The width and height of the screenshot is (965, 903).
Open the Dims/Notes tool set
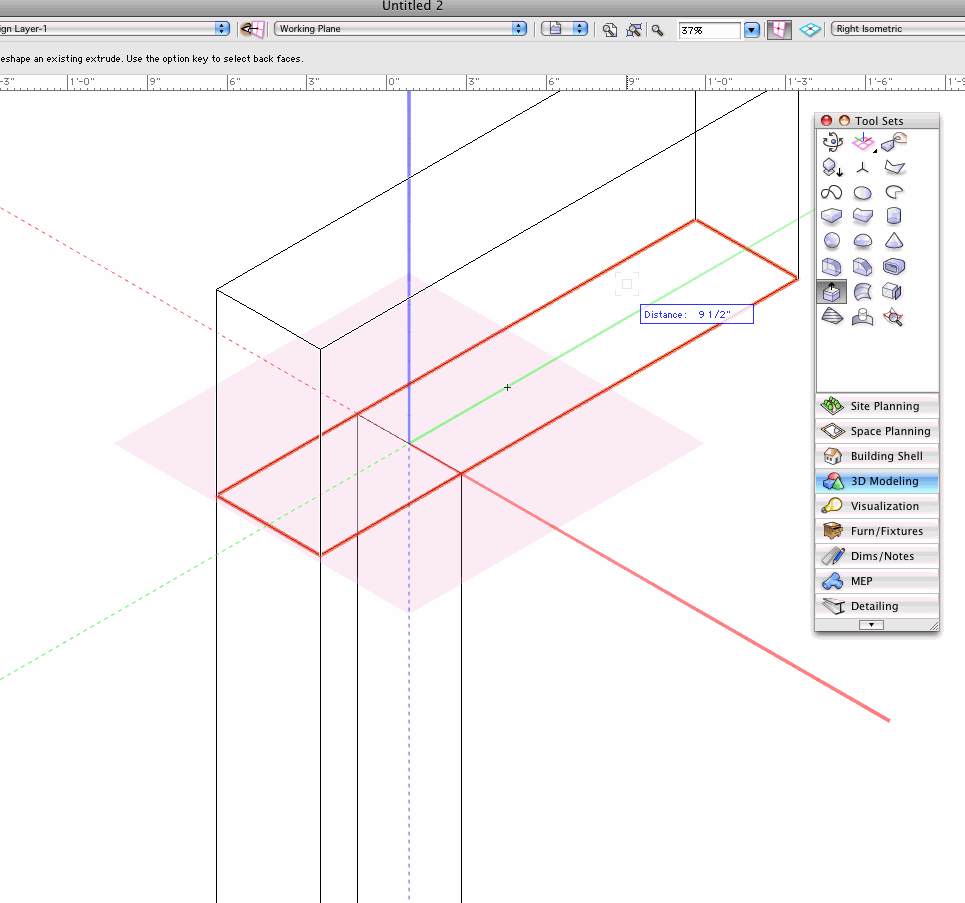(x=877, y=556)
